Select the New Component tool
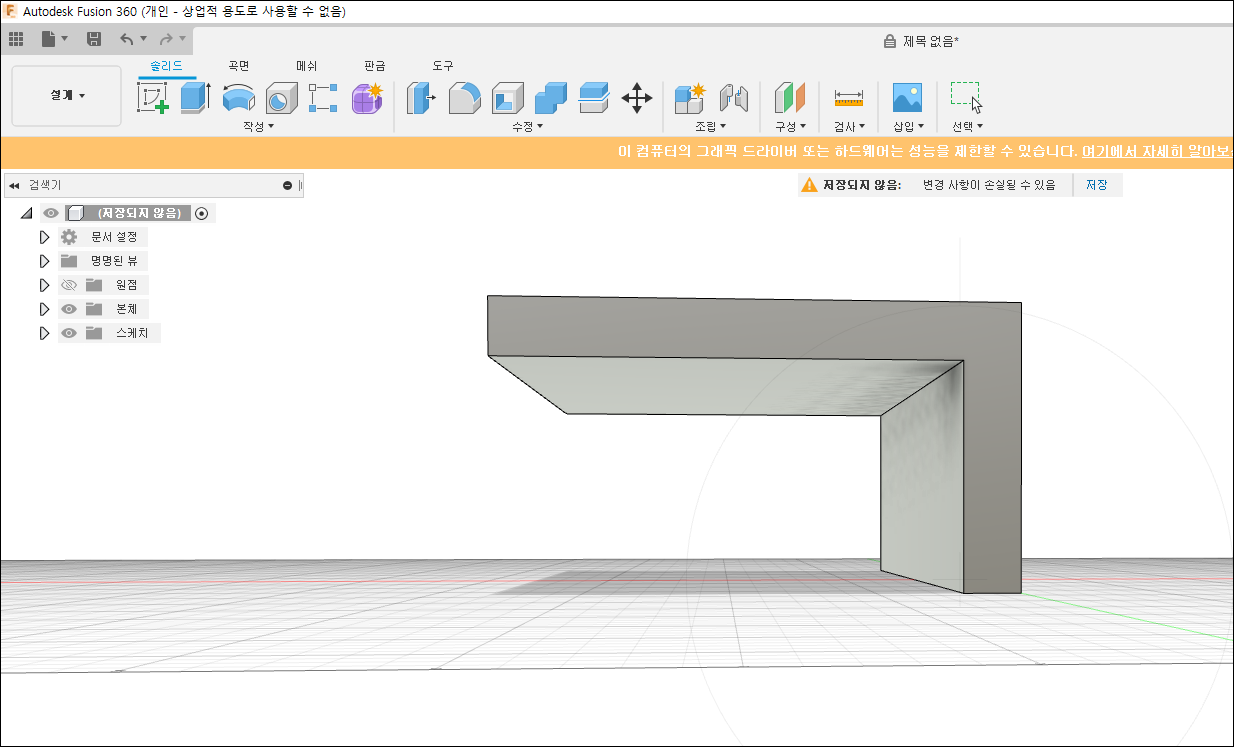Viewport: 1234px width, 747px height. point(690,98)
